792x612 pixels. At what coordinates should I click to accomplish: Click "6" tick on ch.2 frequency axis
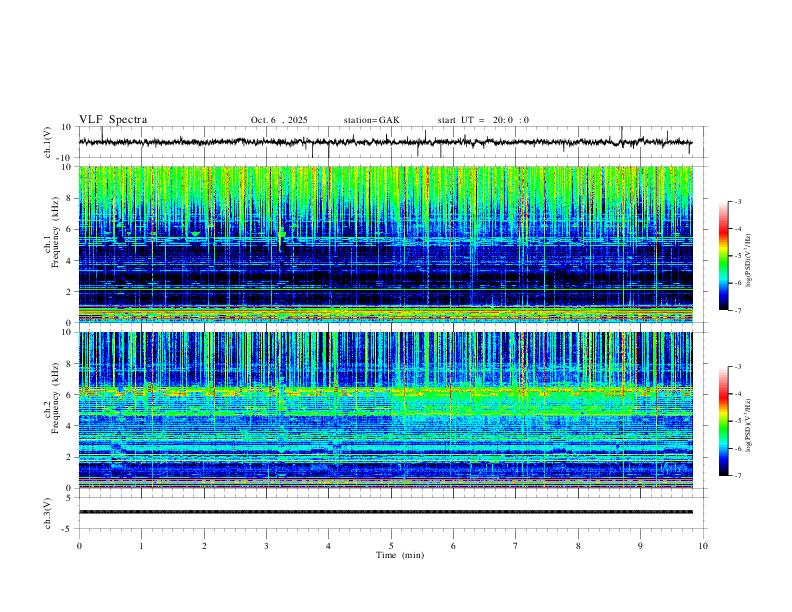coord(69,395)
